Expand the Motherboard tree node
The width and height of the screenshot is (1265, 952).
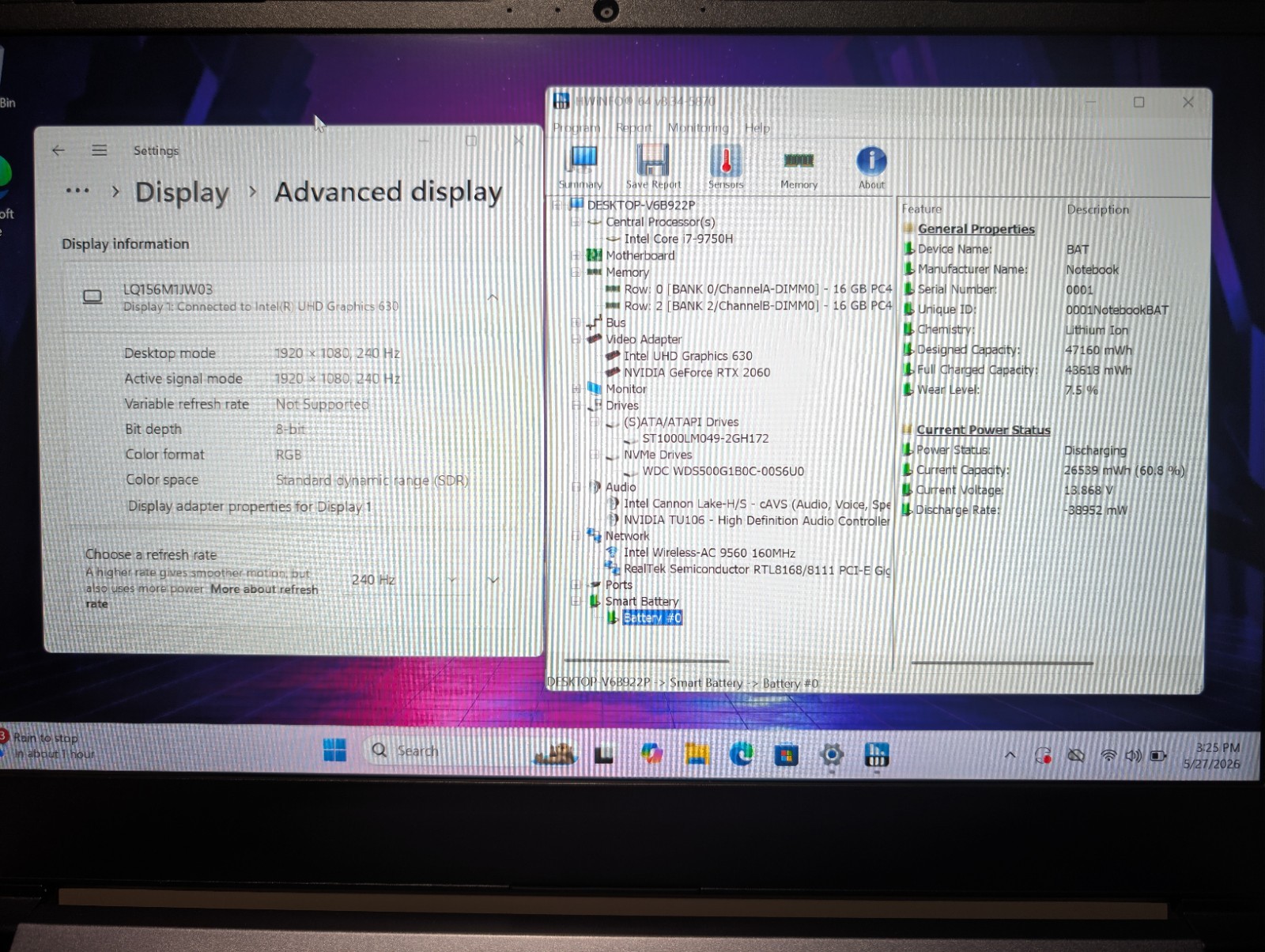click(576, 255)
